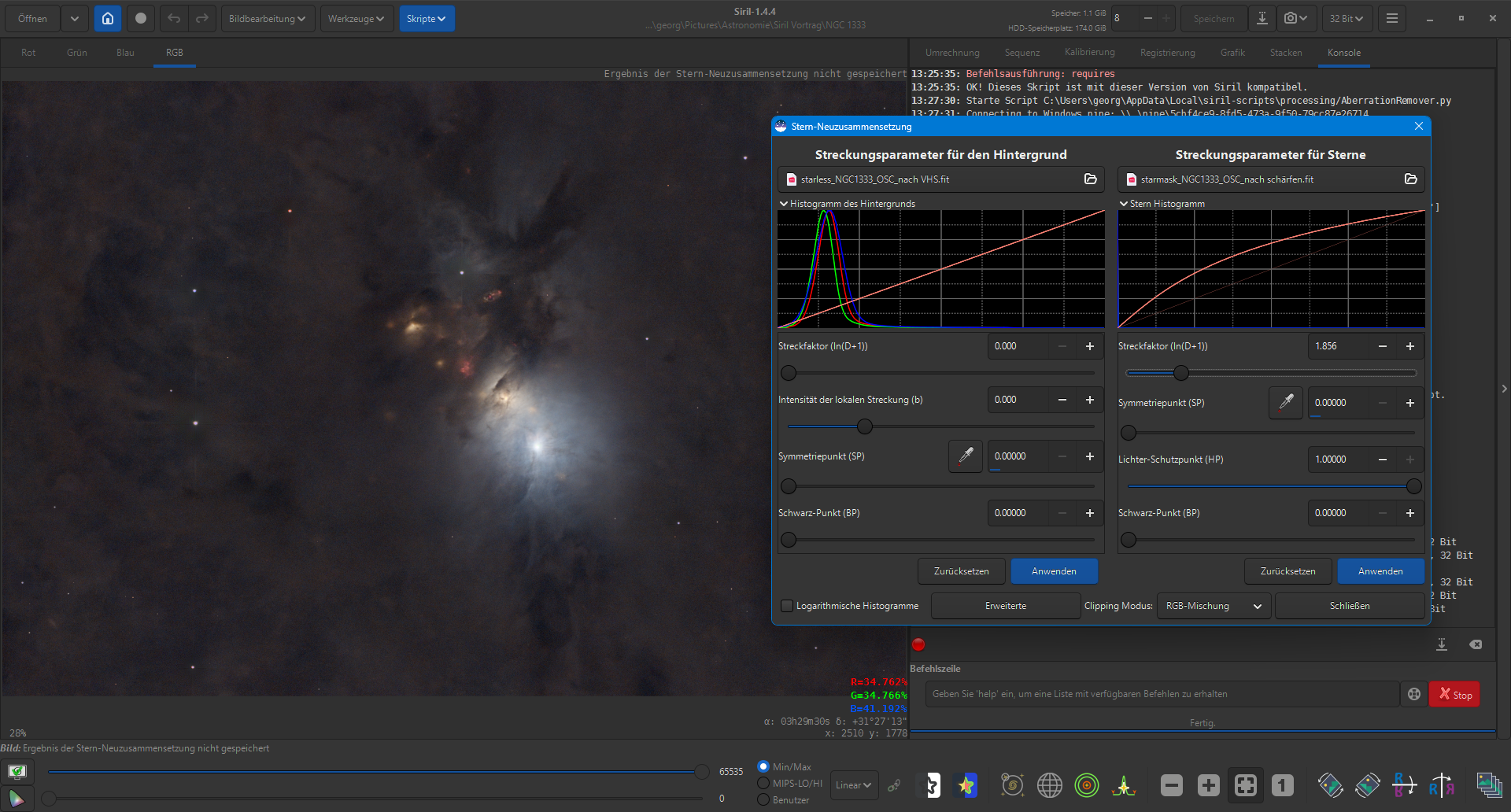Reset star parameters with right Zurücksetzen
Image resolution: width=1511 pixels, height=812 pixels.
1287,571
